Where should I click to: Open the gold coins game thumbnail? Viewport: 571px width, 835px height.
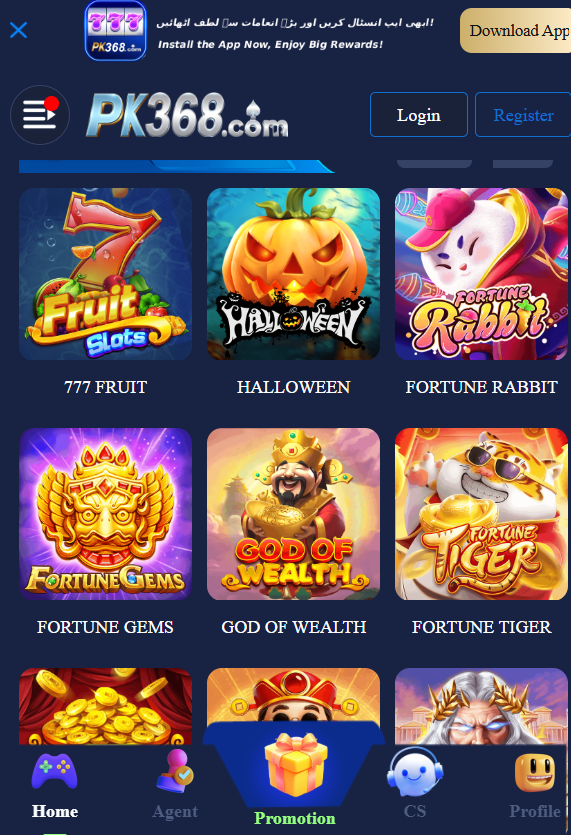pyautogui.click(x=105, y=706)
